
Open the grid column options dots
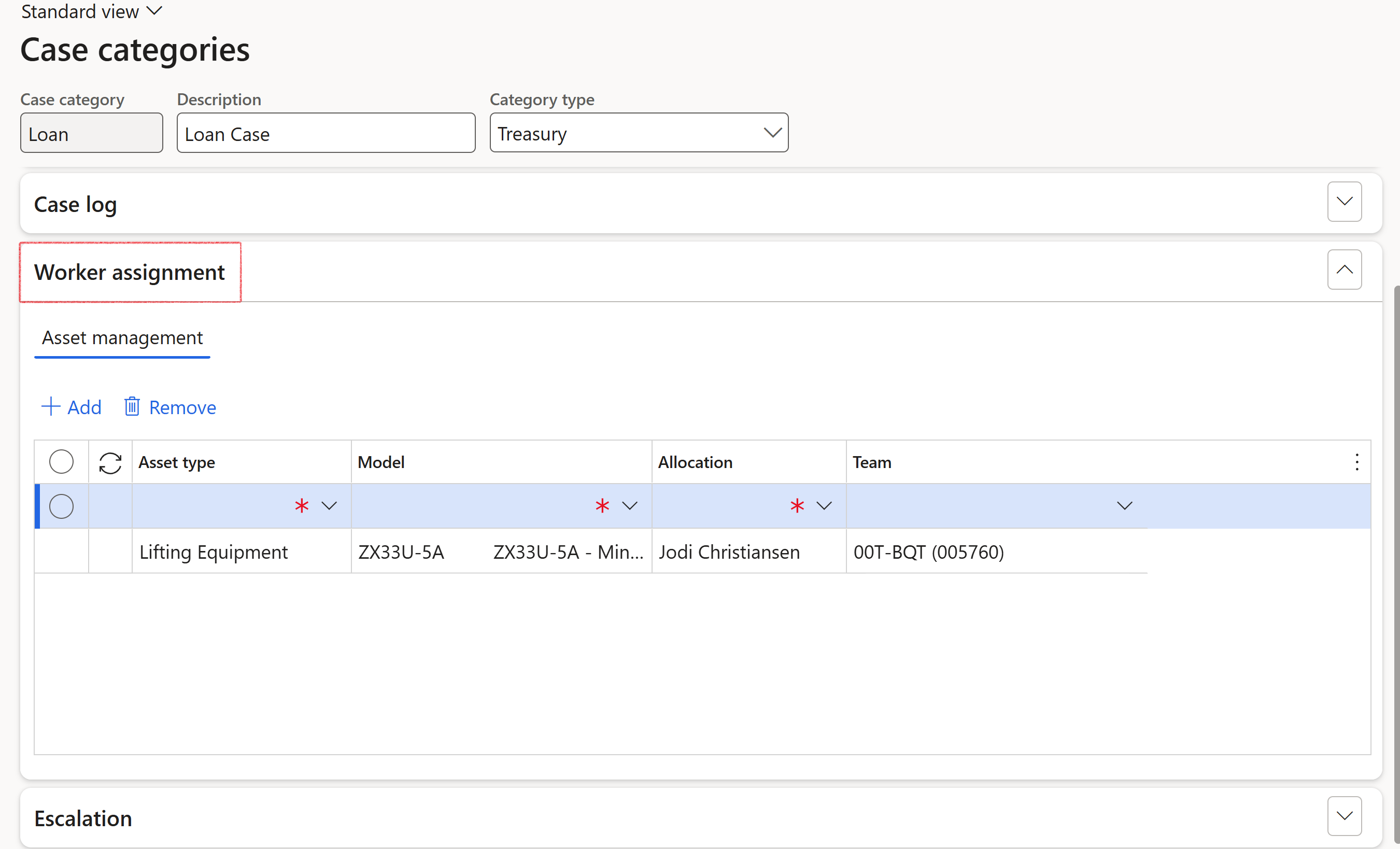(x=1357, y=462)
